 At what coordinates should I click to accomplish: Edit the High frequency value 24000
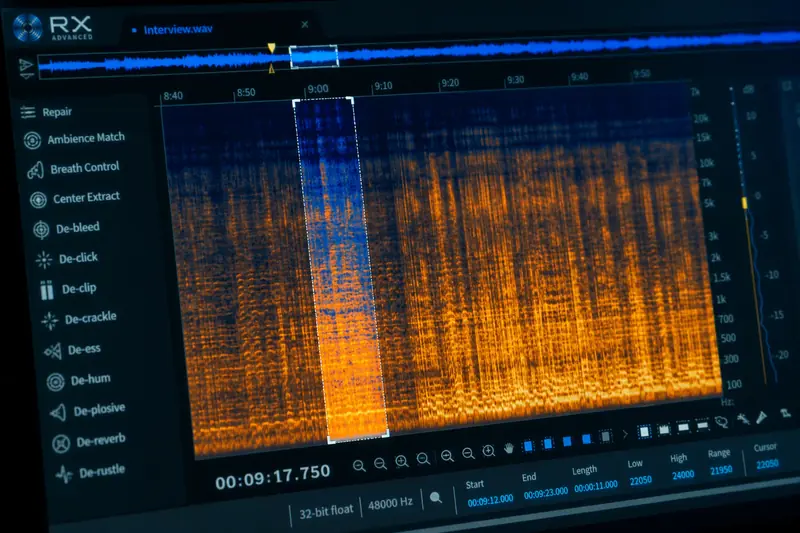pyautogui.click(x=683, y=475)
